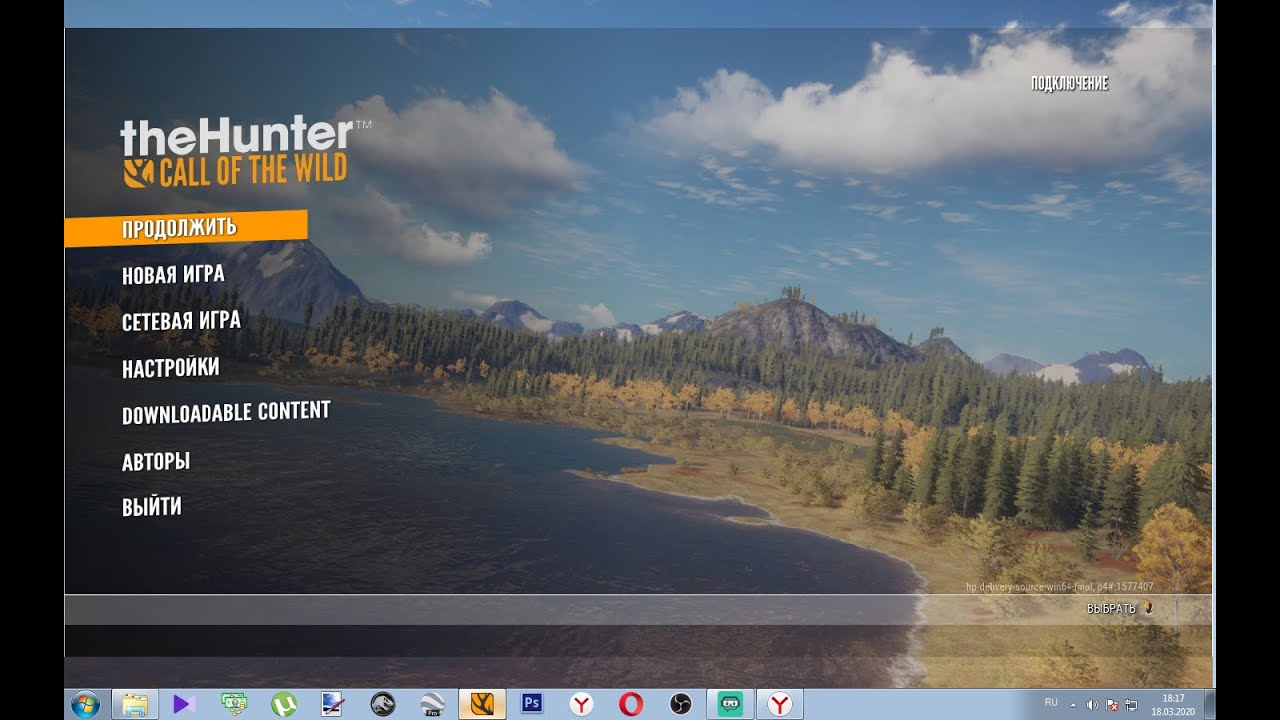Click ПРОДОЛЖИТЬ to continue the game
Screen dimensions: 1280x720
click(186, 227)
